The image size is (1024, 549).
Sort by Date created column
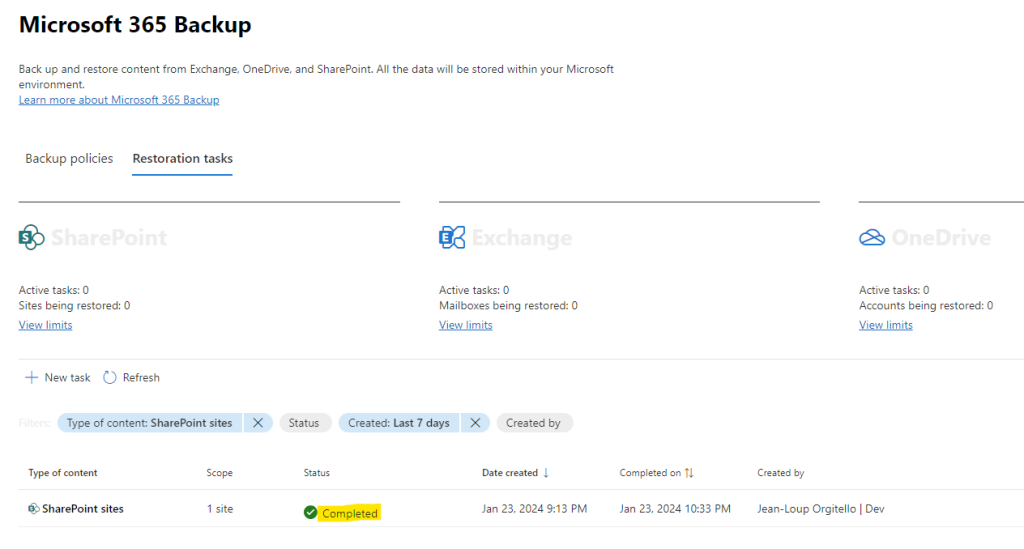click(510, 473)
